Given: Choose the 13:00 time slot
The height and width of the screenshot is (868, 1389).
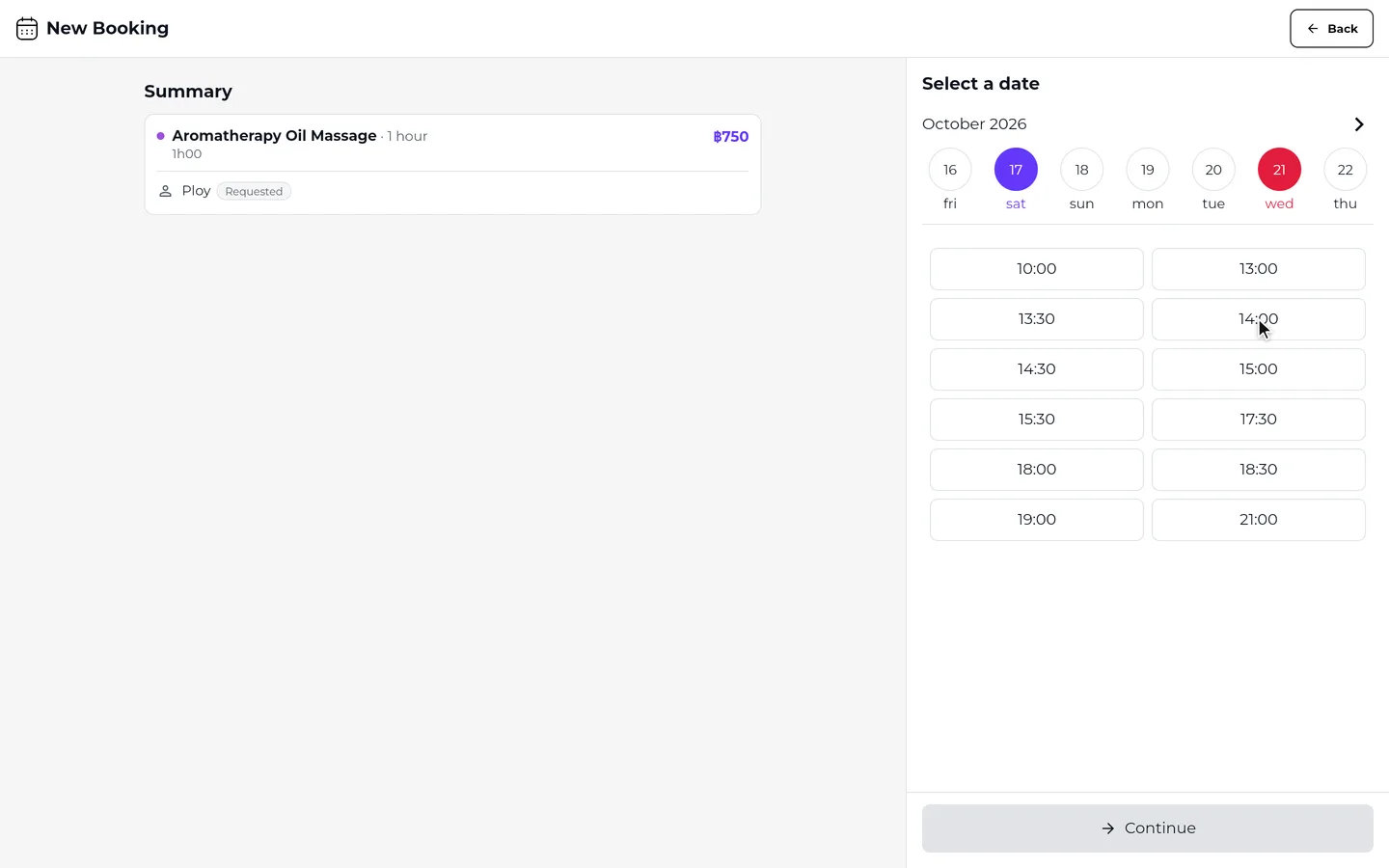Looking at the screenshot, I should point(1259,269).
